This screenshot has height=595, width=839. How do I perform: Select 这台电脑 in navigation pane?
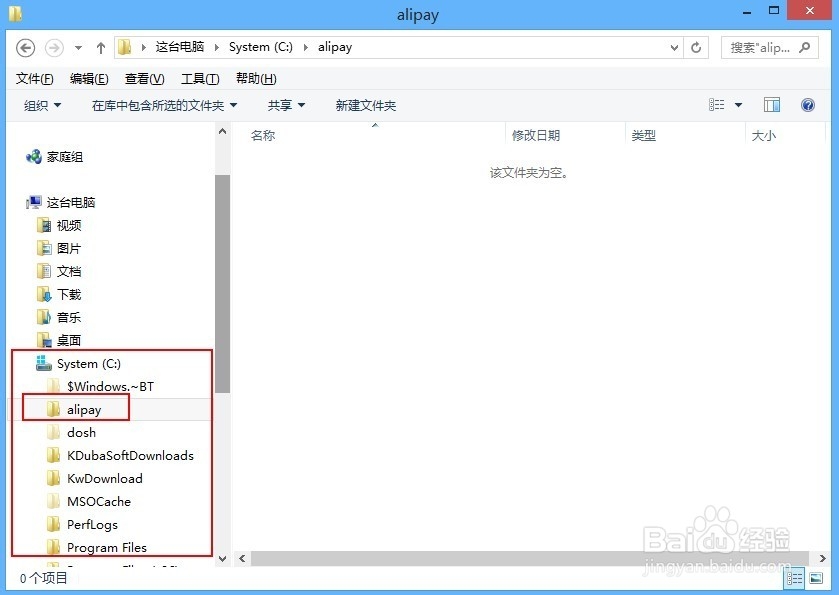pyautogui.click(x=60, y=202)
